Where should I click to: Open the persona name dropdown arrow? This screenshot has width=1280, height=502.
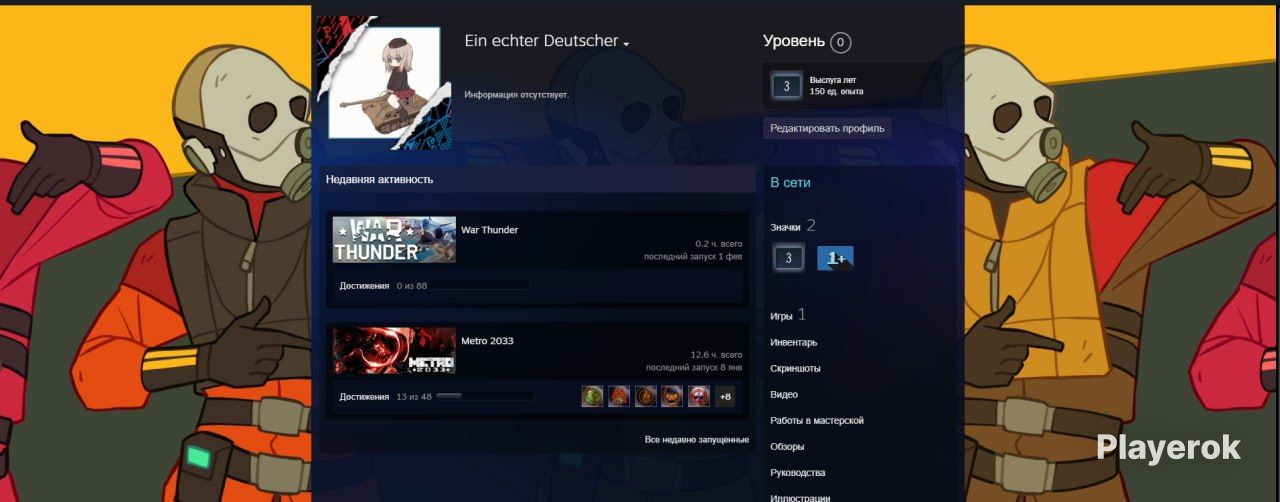coord(626,44)
